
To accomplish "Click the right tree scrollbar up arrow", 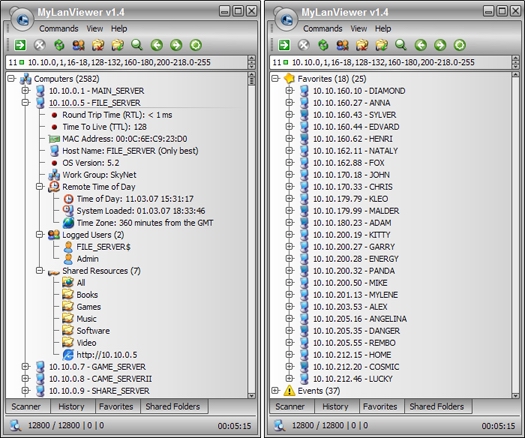I will [516, 75].
